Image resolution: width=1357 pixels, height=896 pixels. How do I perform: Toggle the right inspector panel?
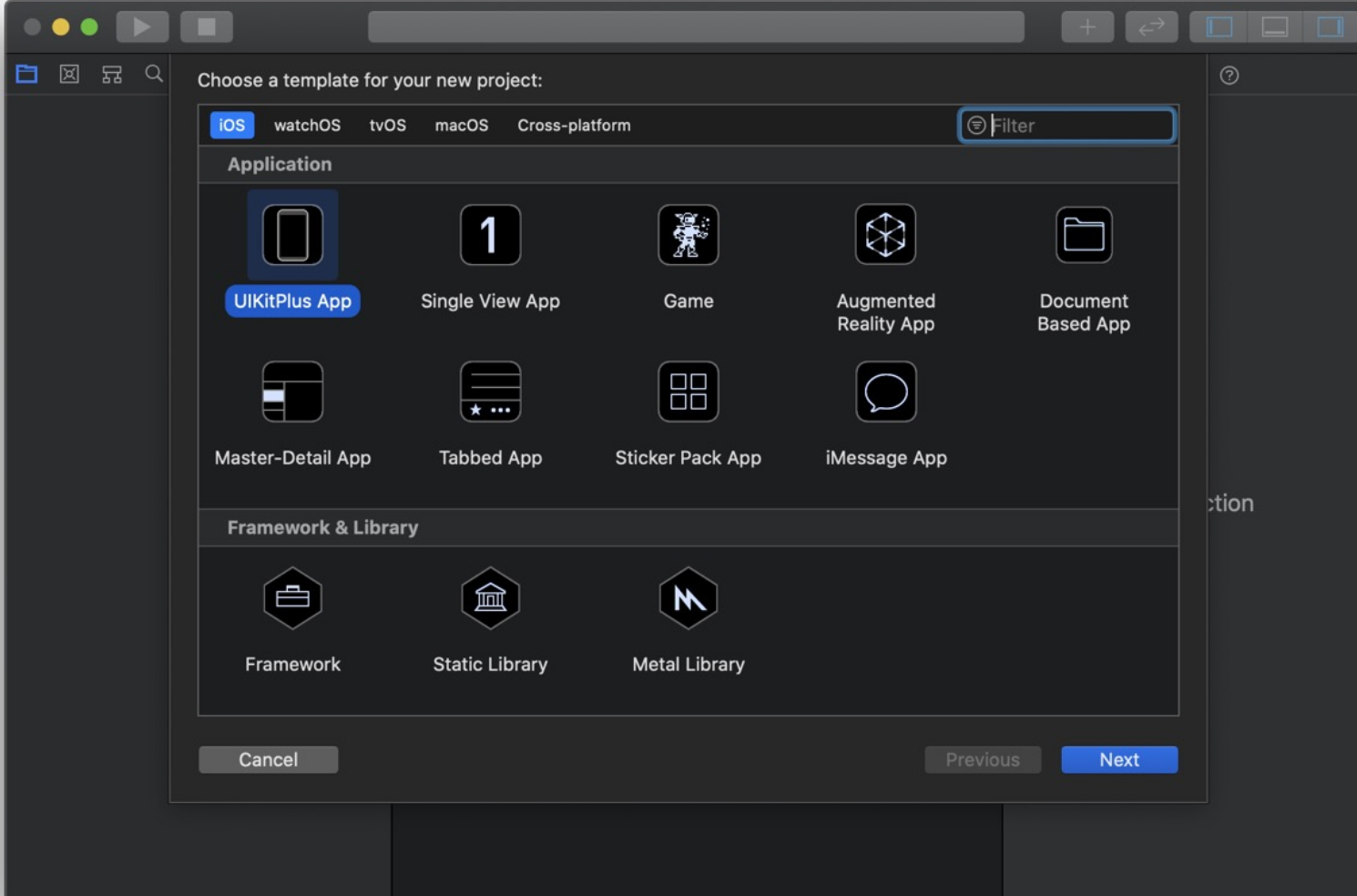point(1330,26)
